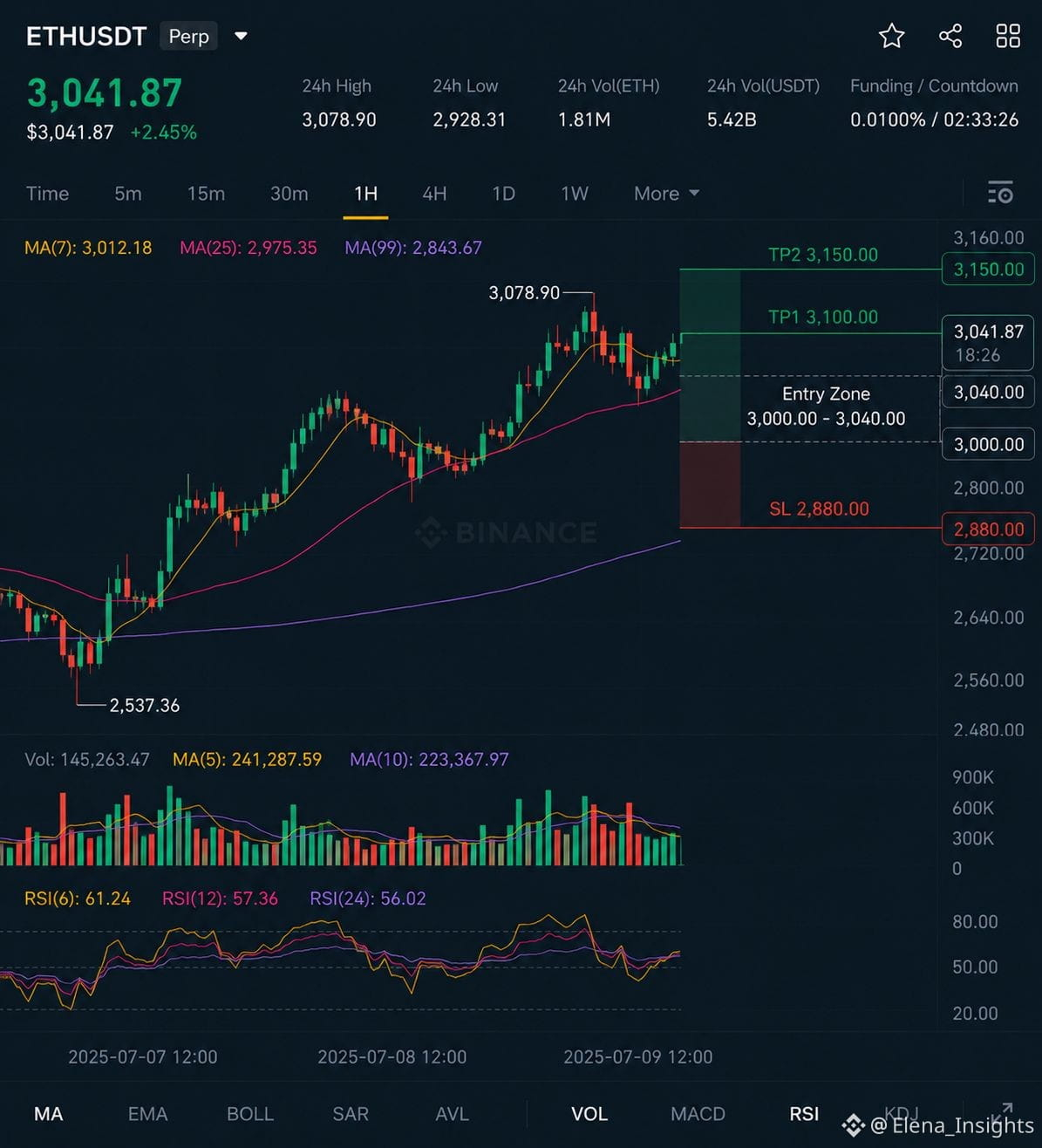Click the red 2,880.00 price axis tag
The width and height of the screenshot is (1042, 1148).
pyautogui.click(x=988, y=529)
